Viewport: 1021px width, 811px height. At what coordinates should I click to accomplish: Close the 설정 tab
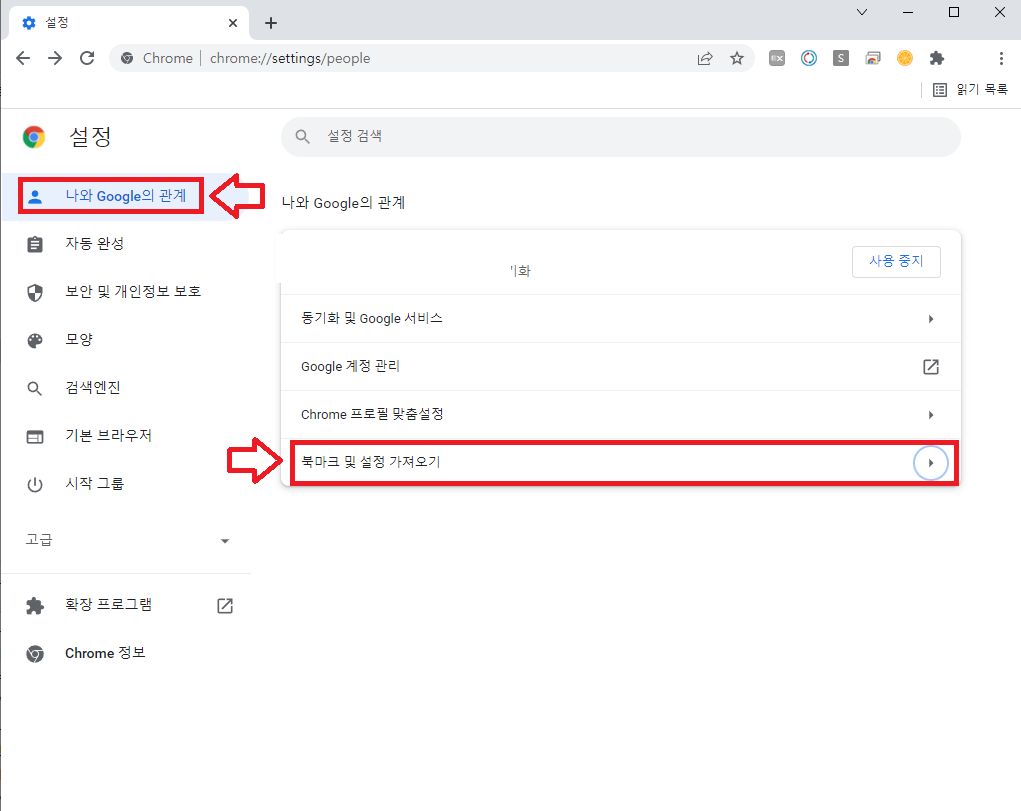233,23
